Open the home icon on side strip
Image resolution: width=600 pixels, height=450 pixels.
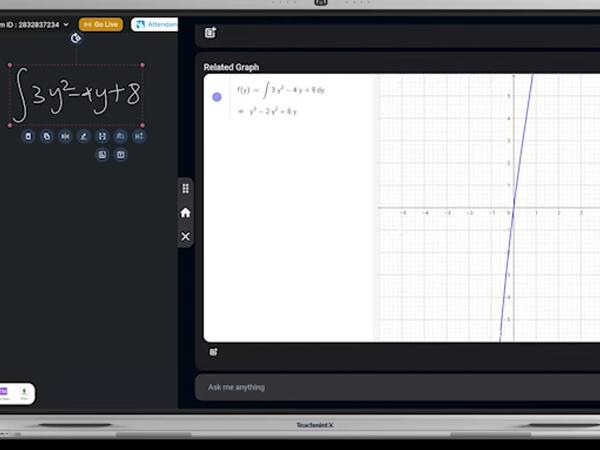click(x=185, y=213)
